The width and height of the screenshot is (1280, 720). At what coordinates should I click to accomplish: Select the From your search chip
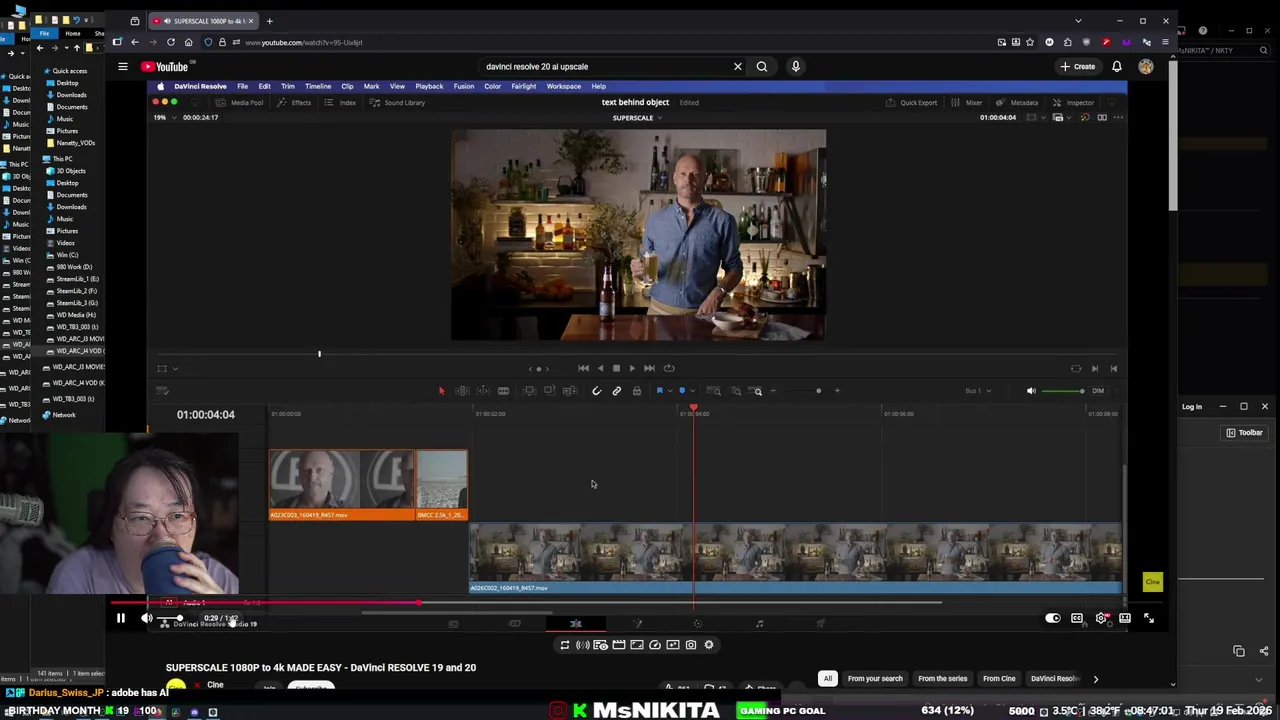pos(875,679)
